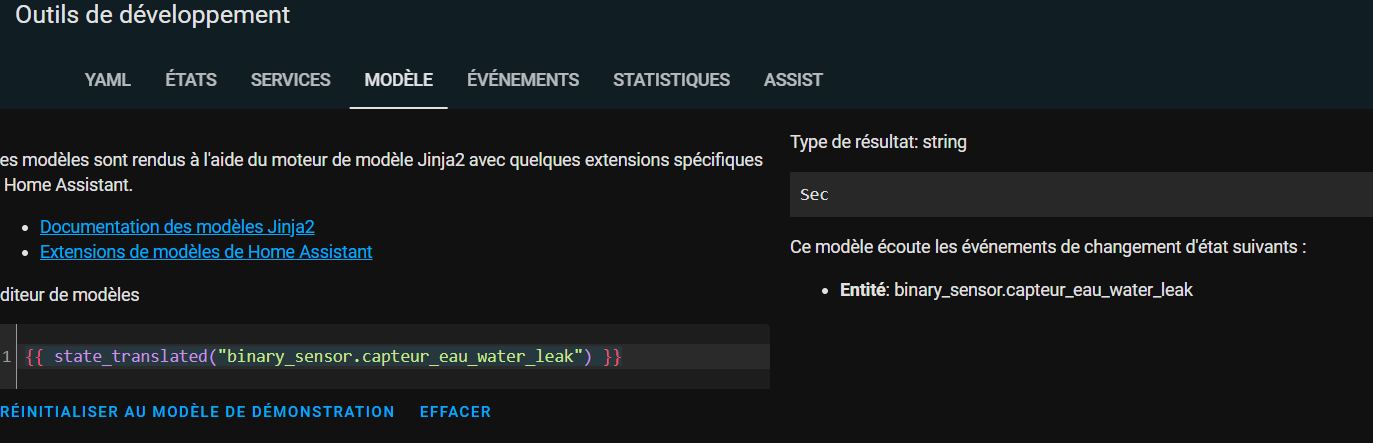Follow Extensions de modèles de Home Assistant link
Image resolution: width=1373 pixels, height=443 pixels.
coord(206,252)
